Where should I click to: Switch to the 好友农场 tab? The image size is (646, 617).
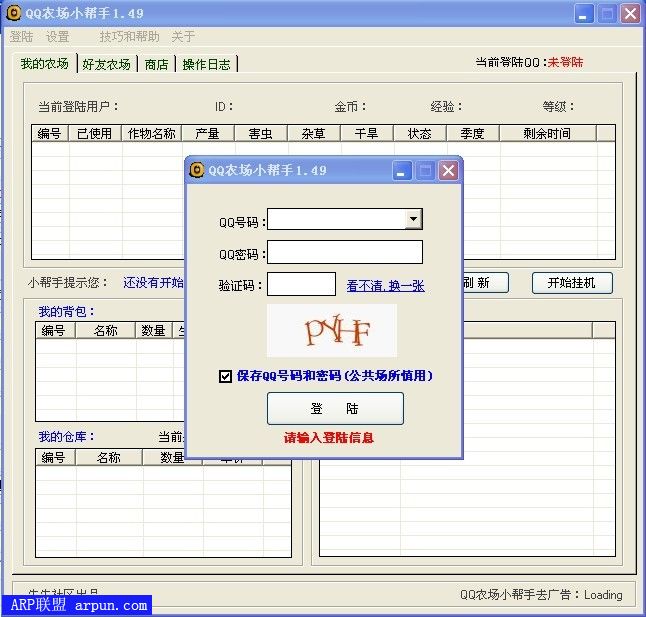[x=106, y=64]
